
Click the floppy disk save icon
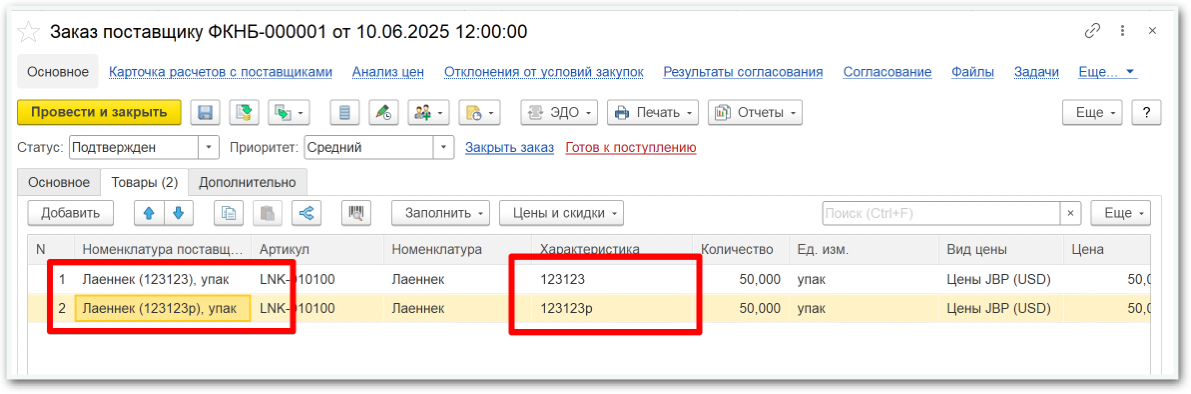205,113
